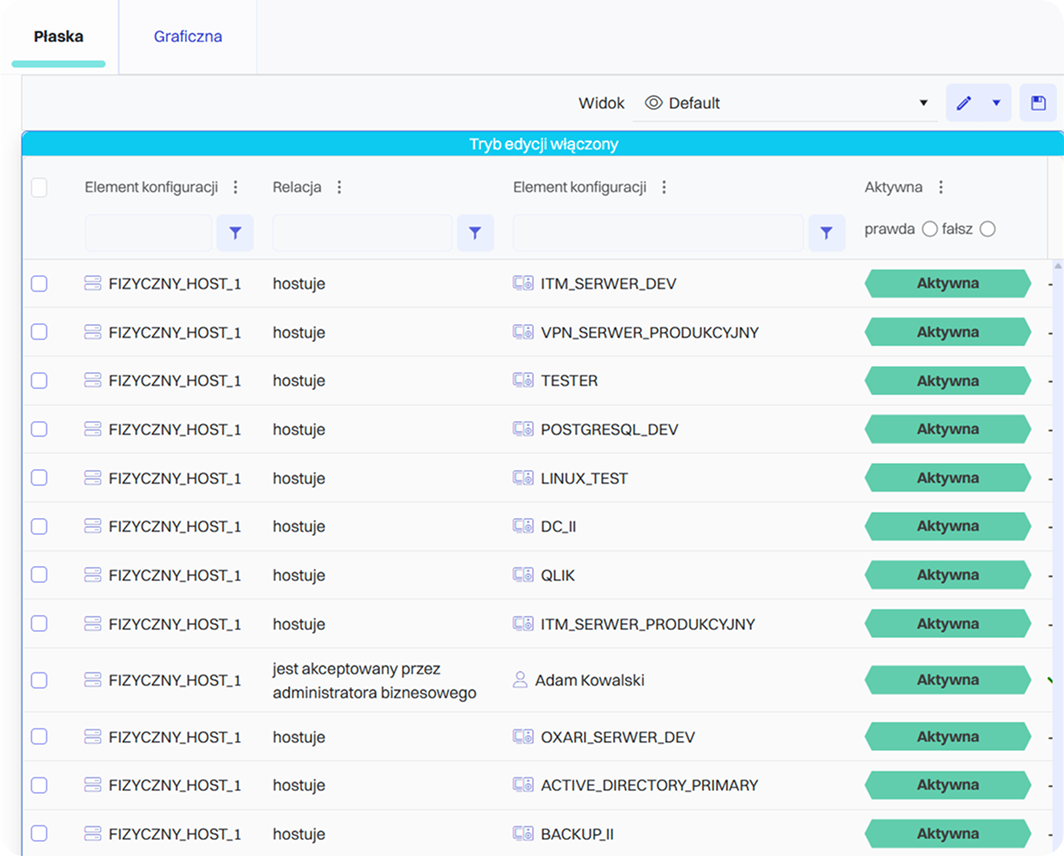Open three-dot menu of Aktywna column
Image resolution: width=1064 pixels, height=856 pixels.
click(940, 187)
